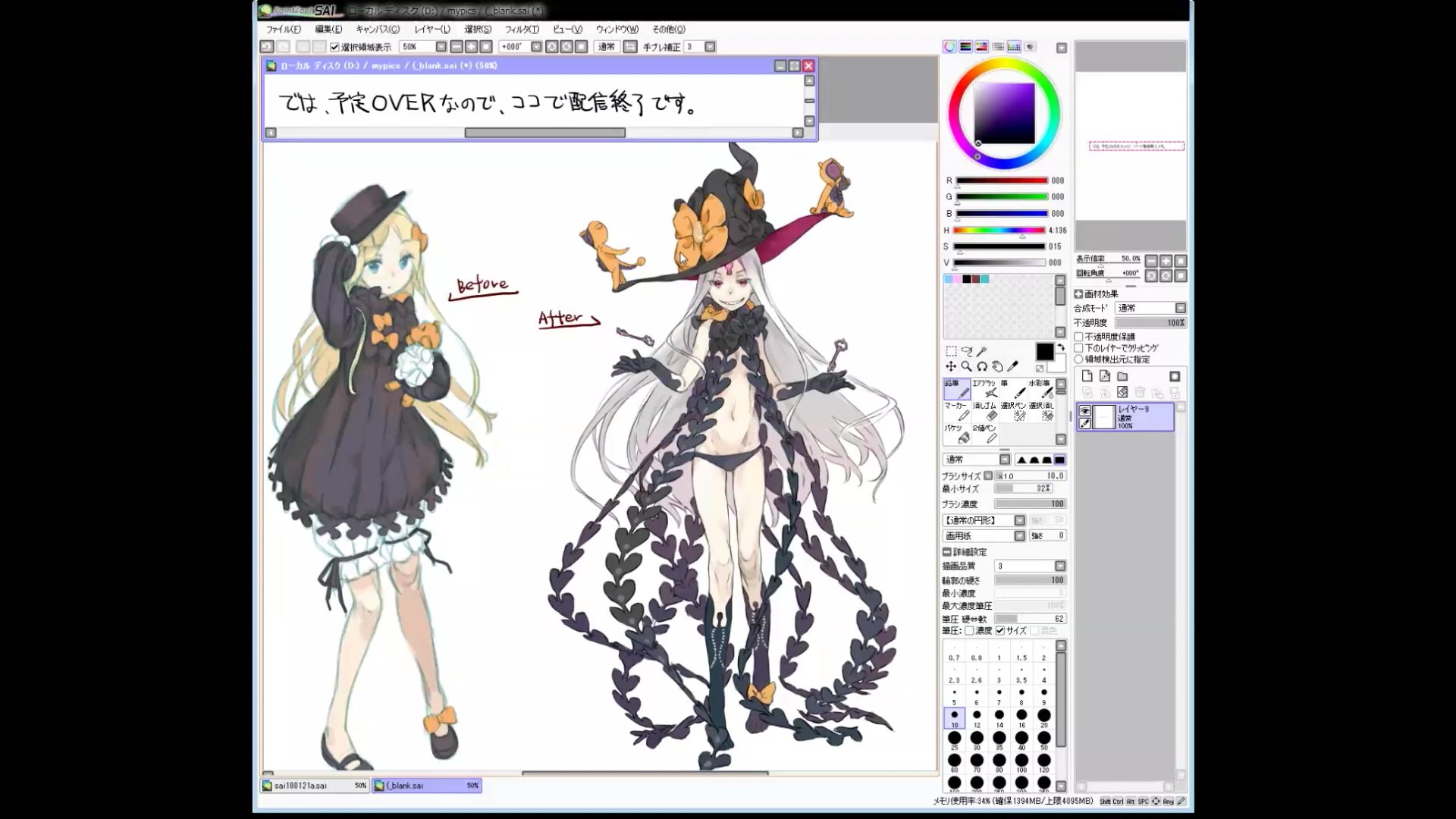Select the Eraser (消しゴム) tool

[x=984, y=412]
